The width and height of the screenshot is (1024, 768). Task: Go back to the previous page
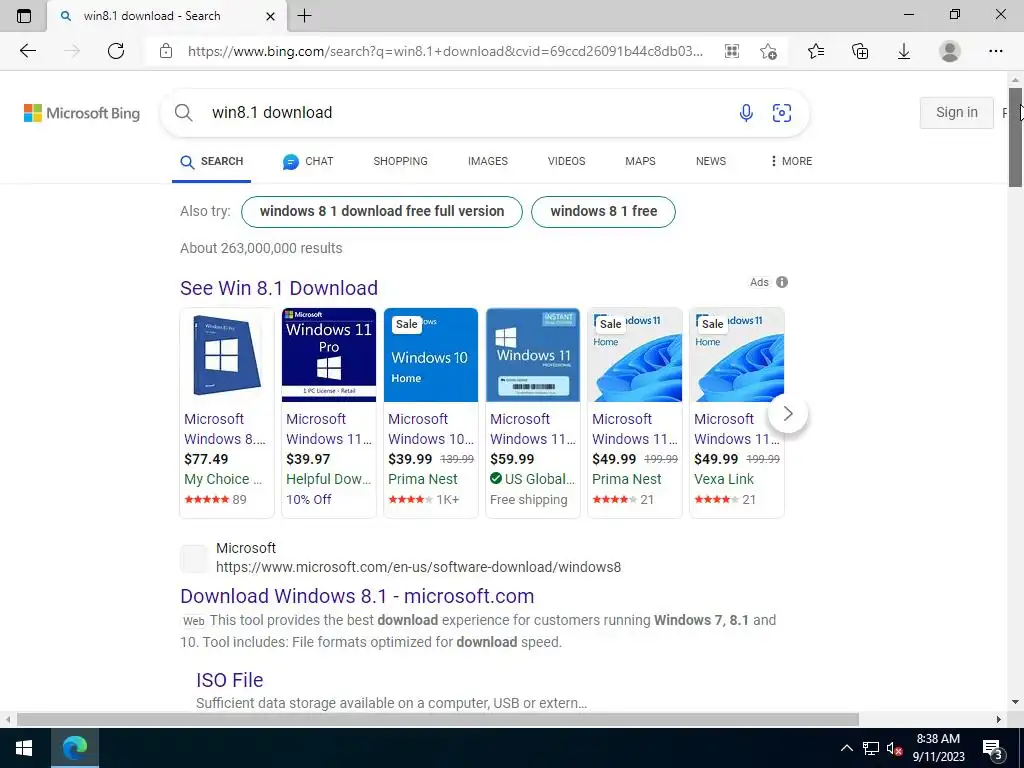click(x=27, y=51)
